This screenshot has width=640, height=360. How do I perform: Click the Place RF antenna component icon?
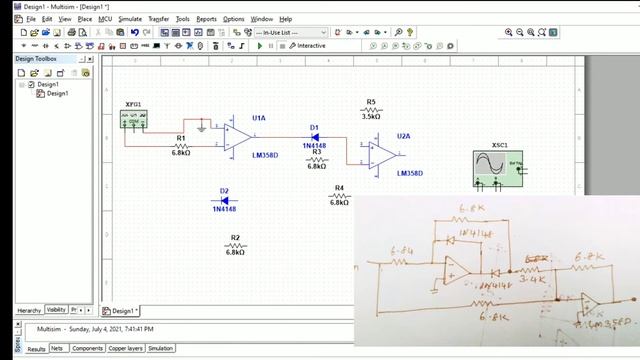(167, 46)
